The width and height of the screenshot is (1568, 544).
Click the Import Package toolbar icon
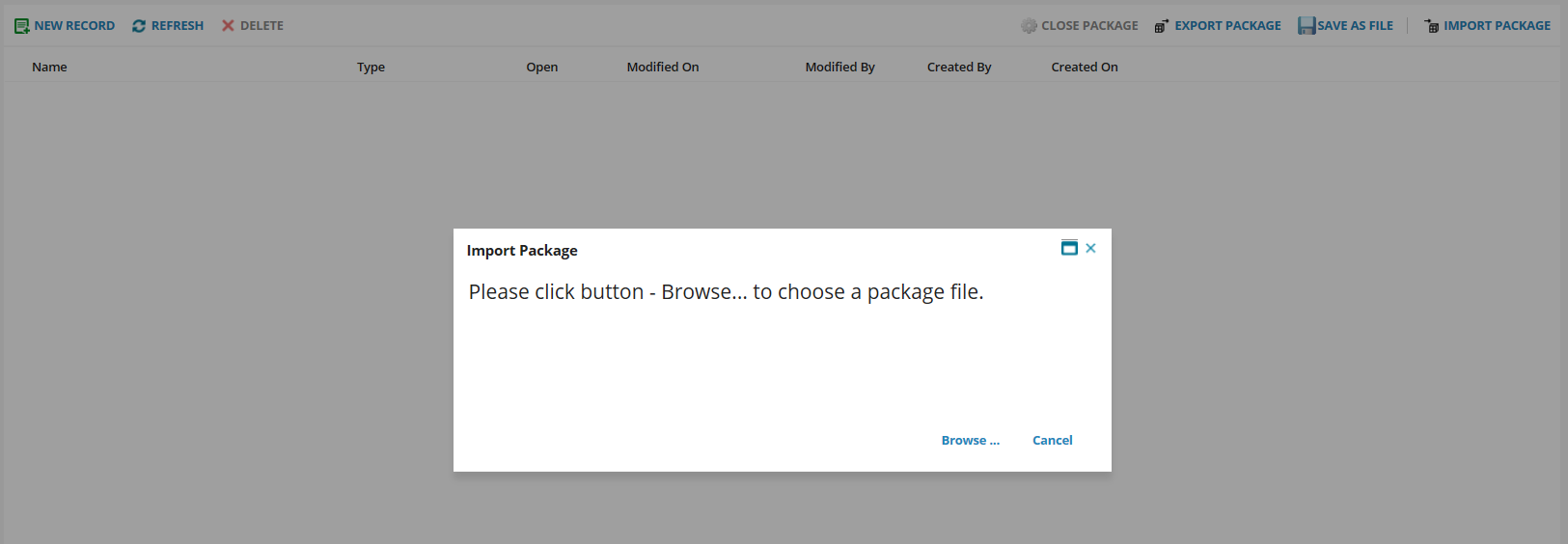click(1432, 26)
